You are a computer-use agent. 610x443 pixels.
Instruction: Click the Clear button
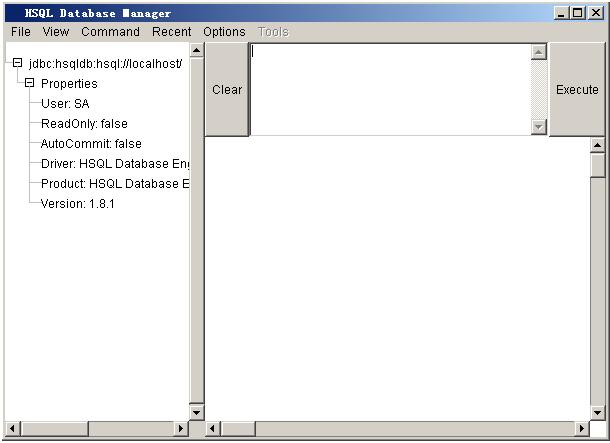pyautogui.click(x=227, y=89)
